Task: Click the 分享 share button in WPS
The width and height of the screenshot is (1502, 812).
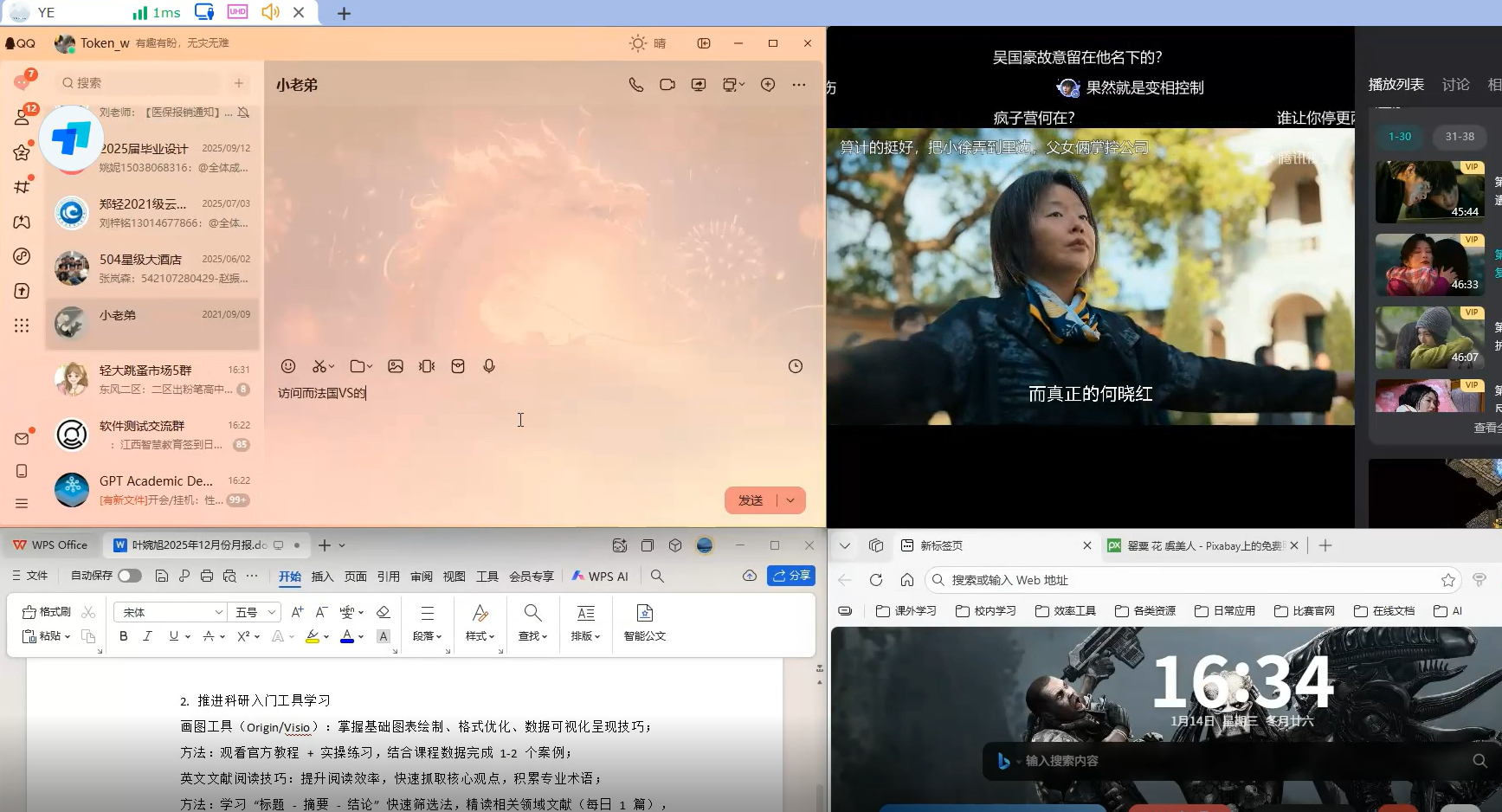Action: (x=791, y=576)
